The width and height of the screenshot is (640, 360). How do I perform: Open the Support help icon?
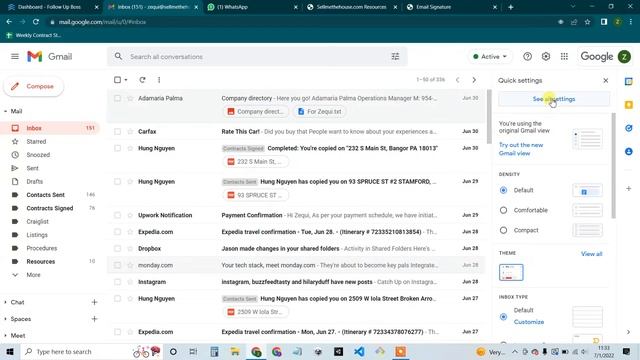527,57
